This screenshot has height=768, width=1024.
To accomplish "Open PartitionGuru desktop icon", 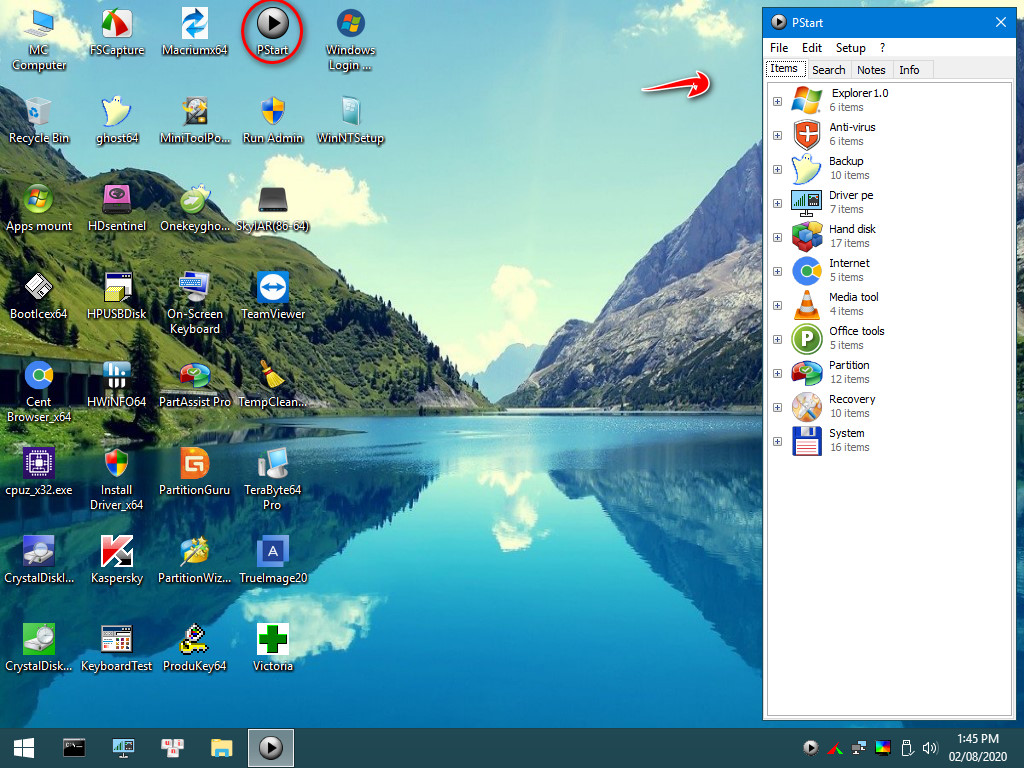I will click(x=195, y=472).
